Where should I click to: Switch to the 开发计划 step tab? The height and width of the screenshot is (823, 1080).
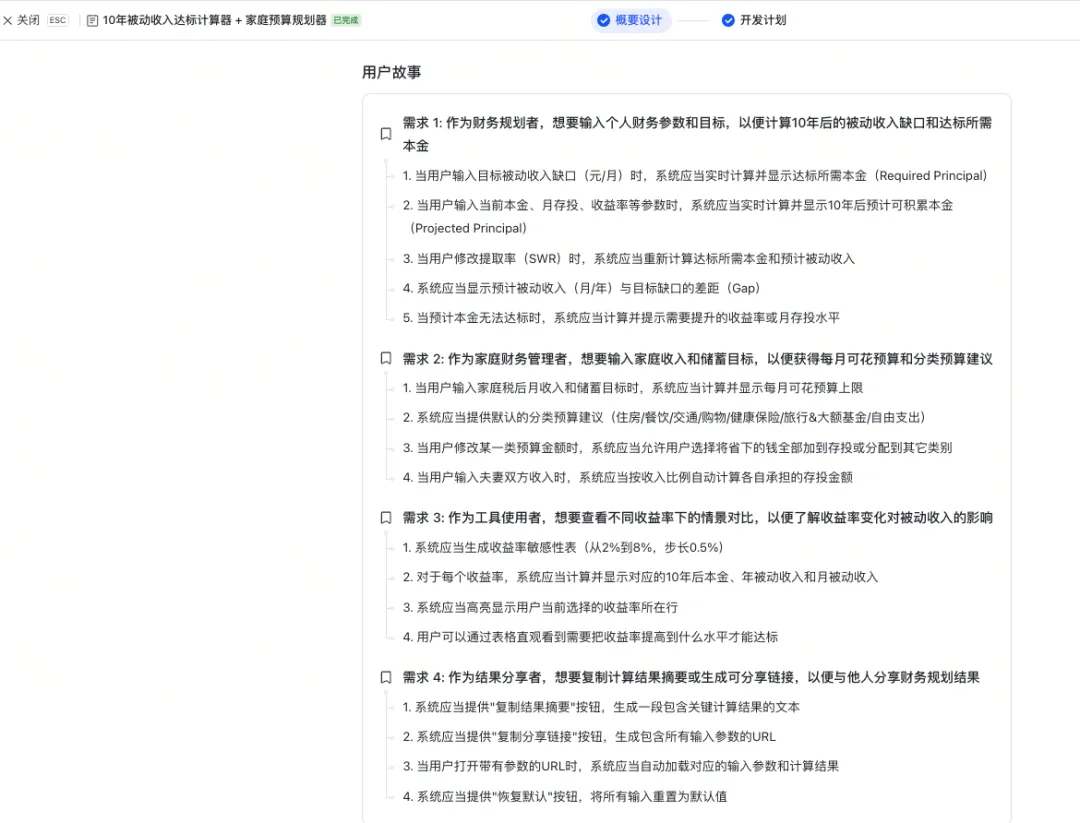(x=754, y=21)
